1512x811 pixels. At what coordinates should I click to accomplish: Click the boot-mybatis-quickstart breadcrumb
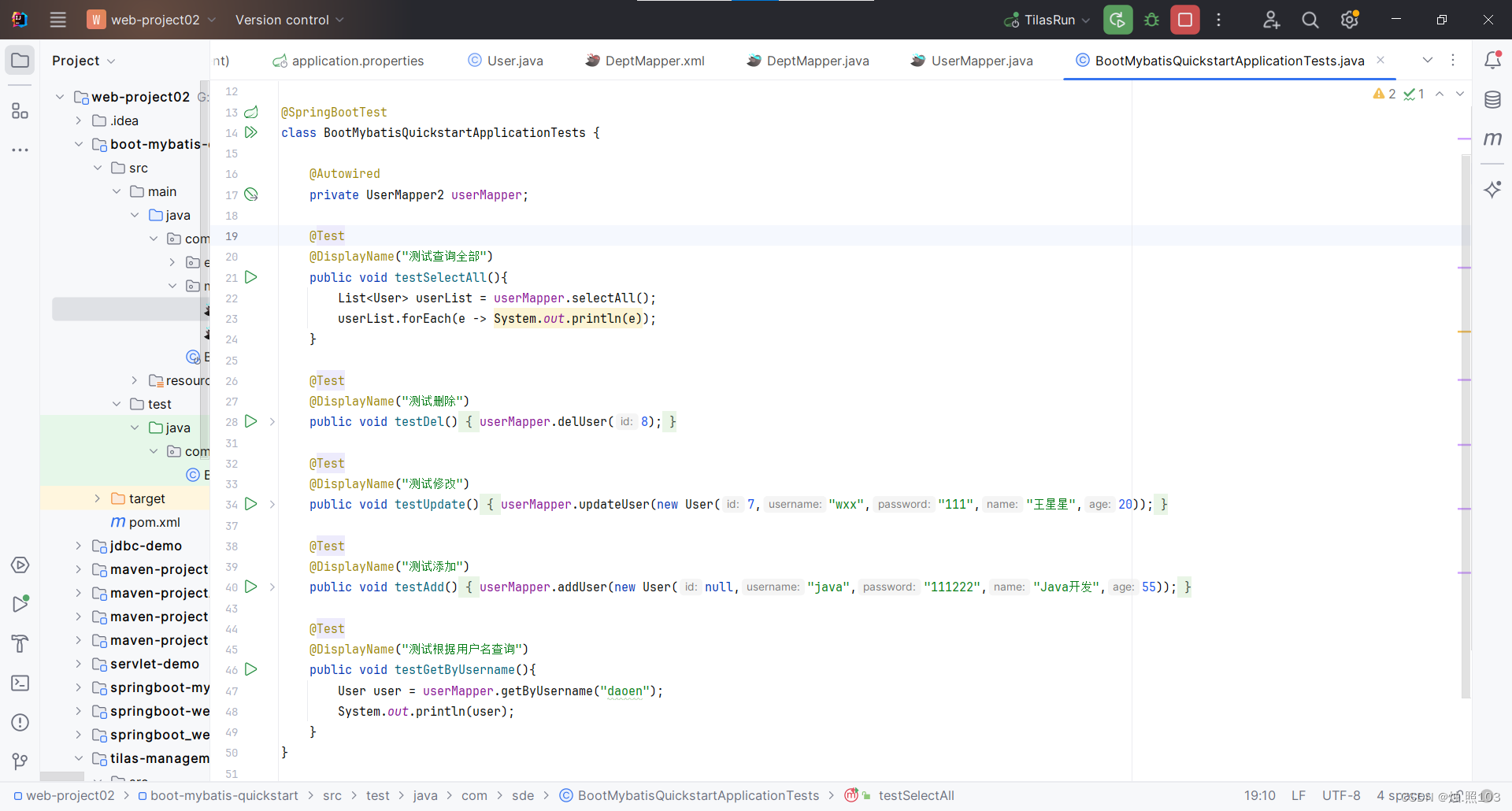217,795
